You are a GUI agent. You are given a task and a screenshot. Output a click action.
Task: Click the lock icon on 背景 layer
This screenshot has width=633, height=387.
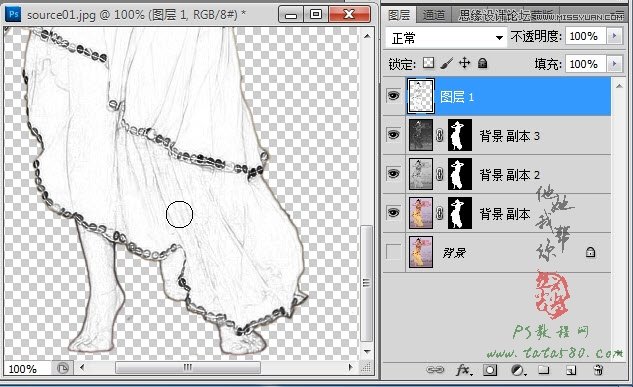tap(590, 252)
